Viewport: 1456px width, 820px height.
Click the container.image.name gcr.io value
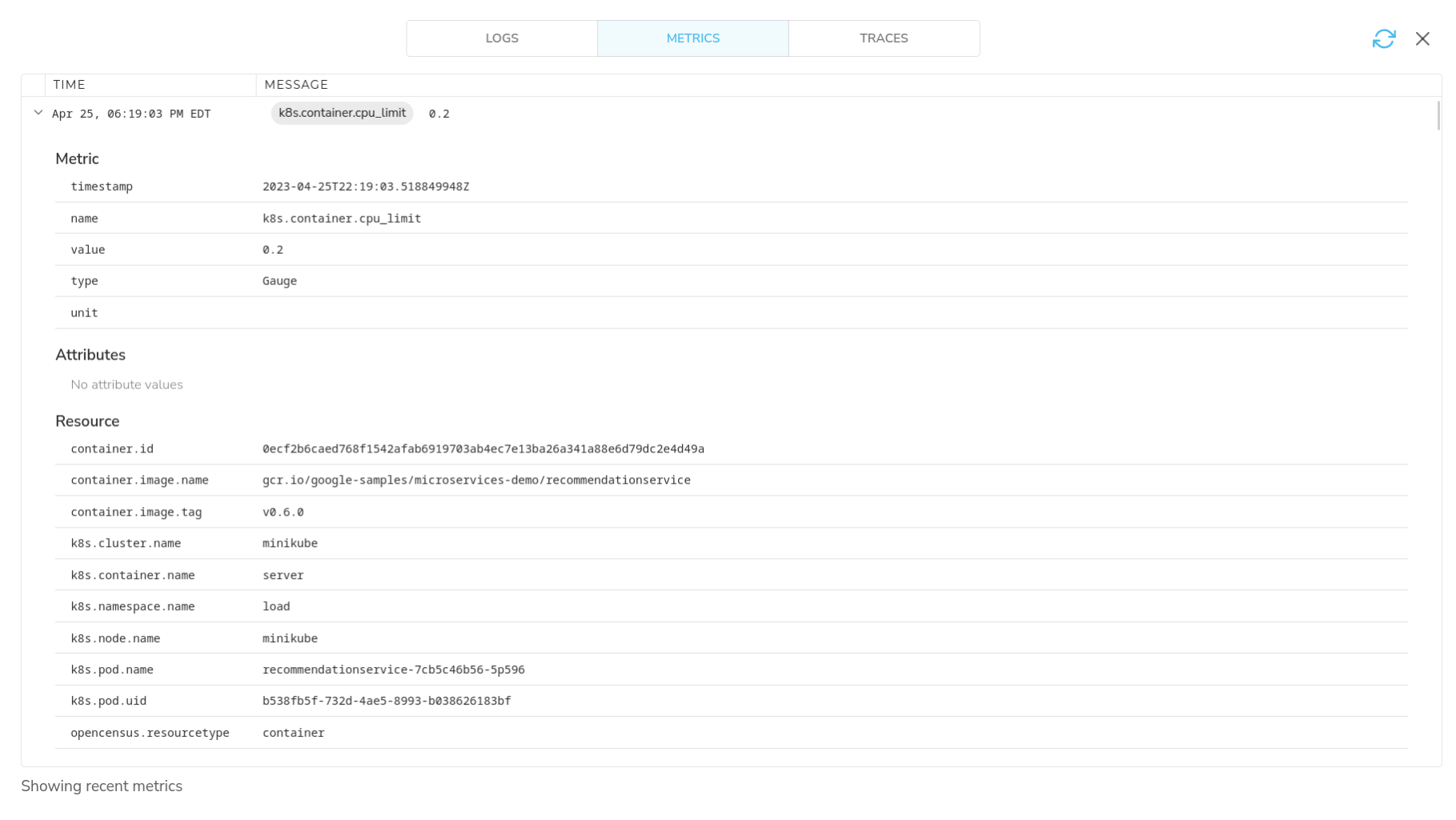(x=476, y=480)
